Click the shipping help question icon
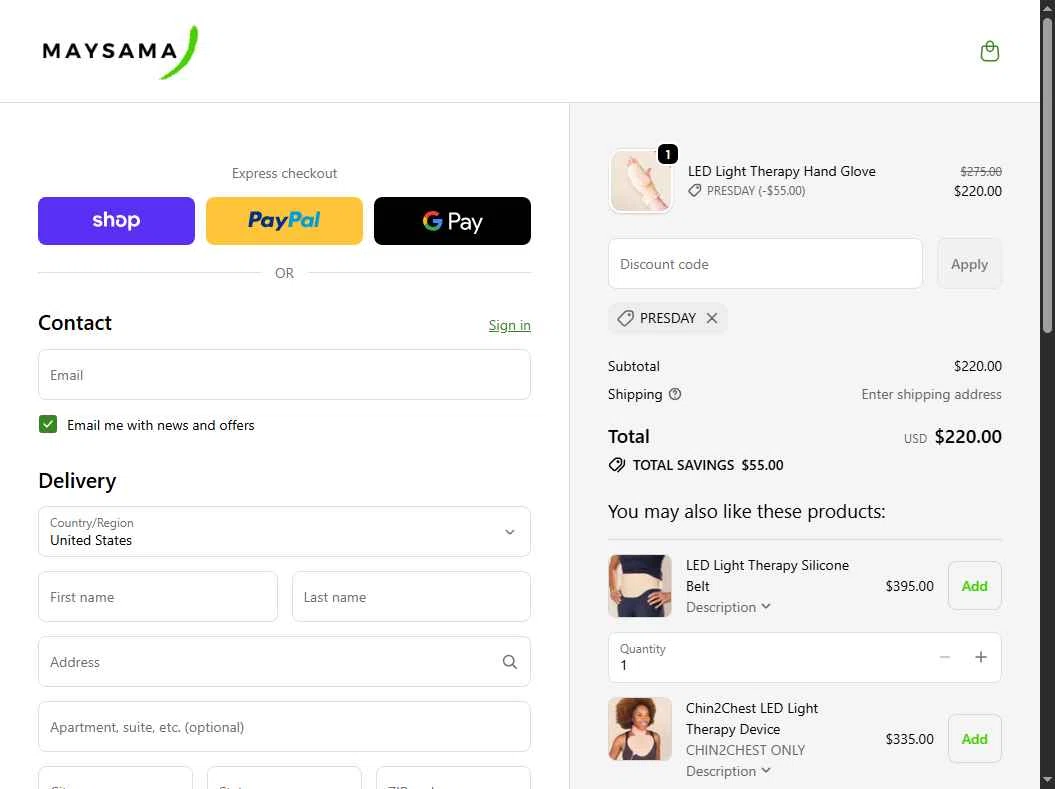This screenshot has height=789, width=1055. [x=675, y=394]
